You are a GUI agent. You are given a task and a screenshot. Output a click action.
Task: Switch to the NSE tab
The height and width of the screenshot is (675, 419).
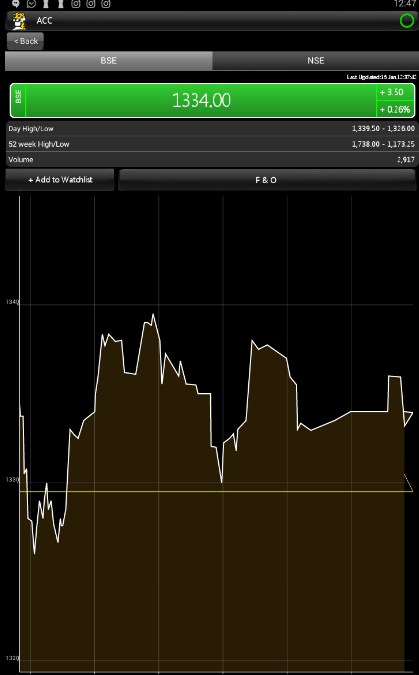coord(315,61)
